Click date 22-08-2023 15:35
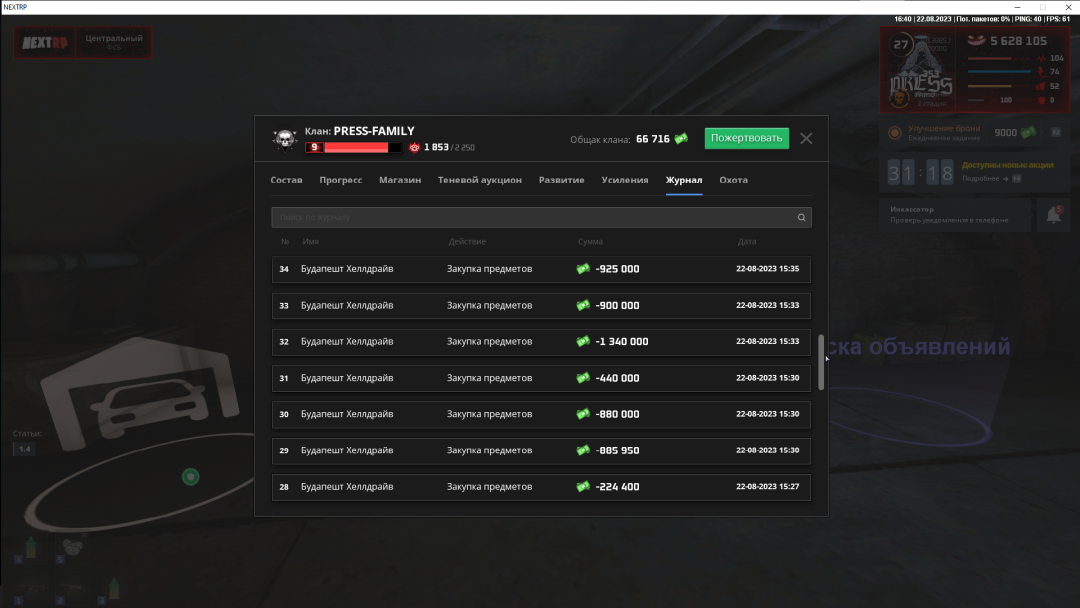Viewport: 1080px width, 608px height. click(767, 269)
